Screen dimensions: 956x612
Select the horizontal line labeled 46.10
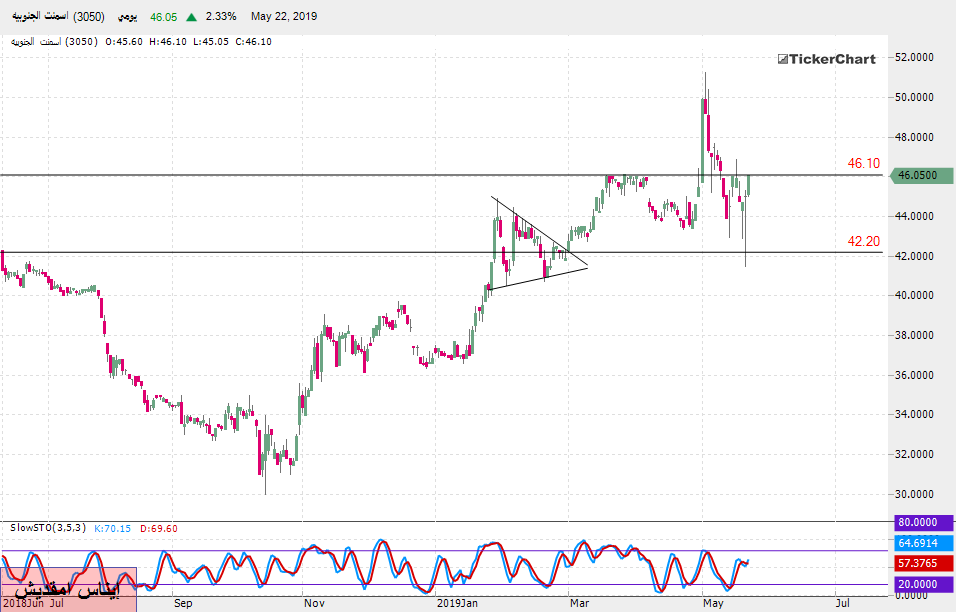(x=300, y=175)
